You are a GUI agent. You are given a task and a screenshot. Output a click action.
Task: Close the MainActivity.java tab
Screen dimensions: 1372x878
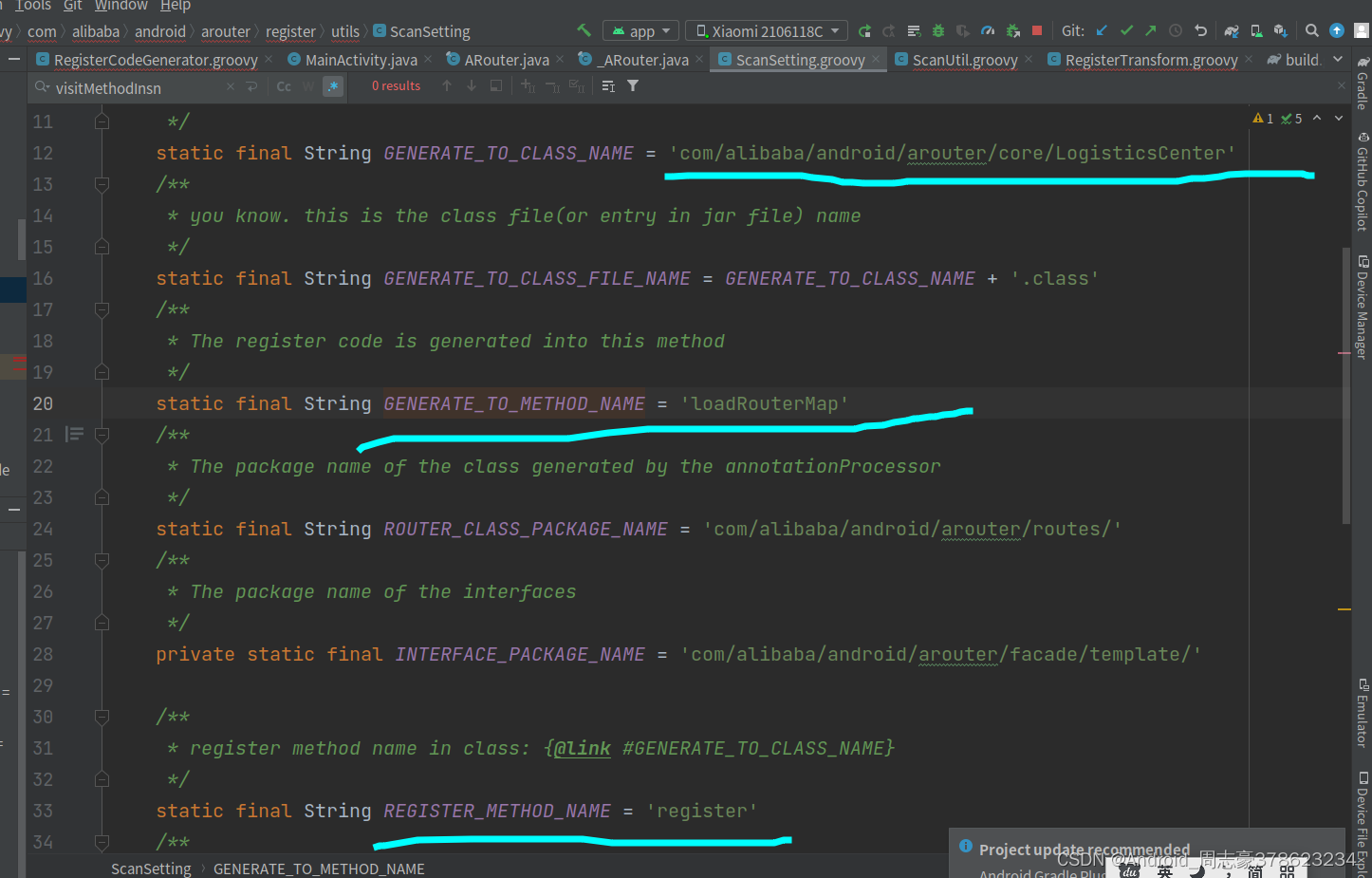pos(428,60)
